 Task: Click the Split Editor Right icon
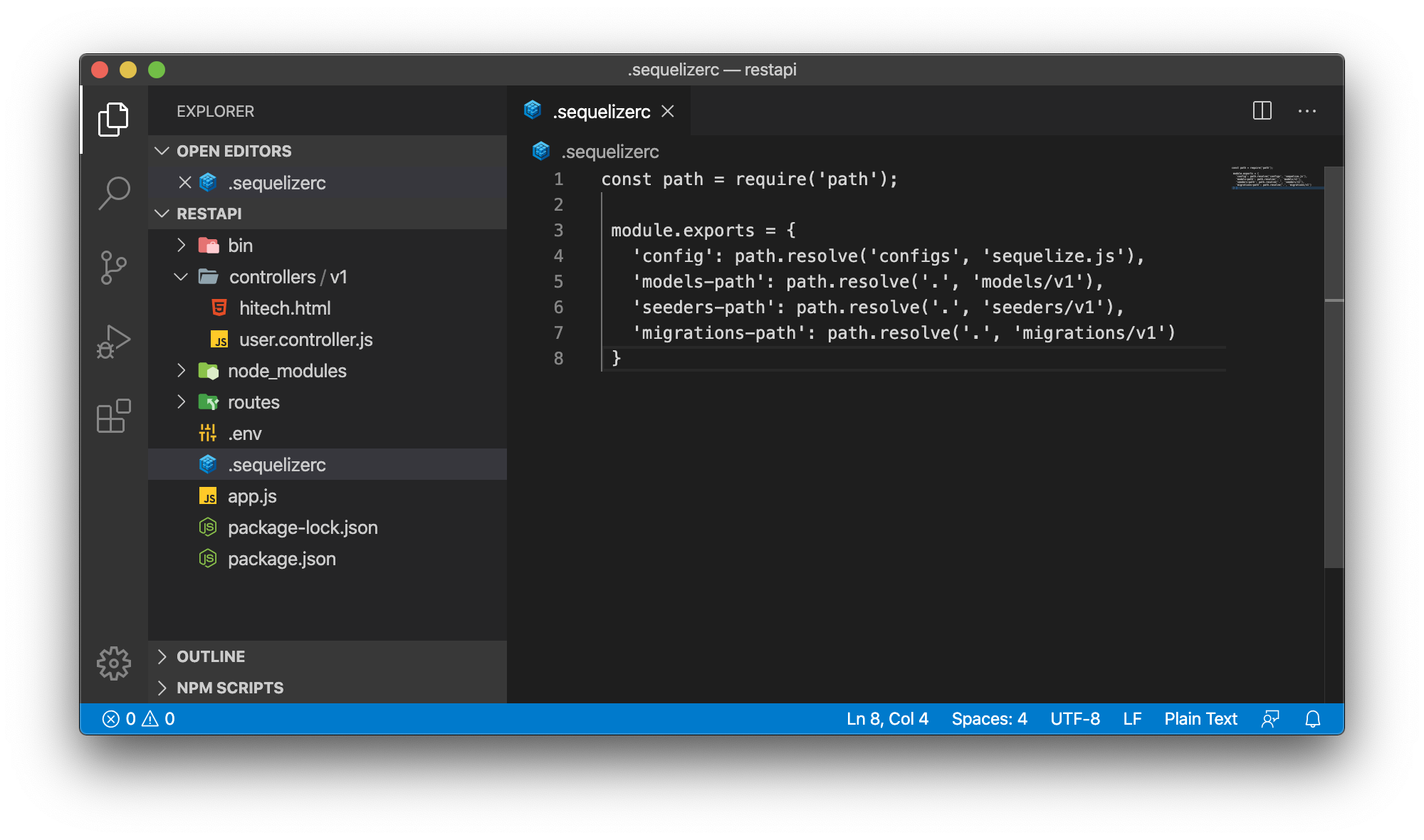coord(1262,111)
